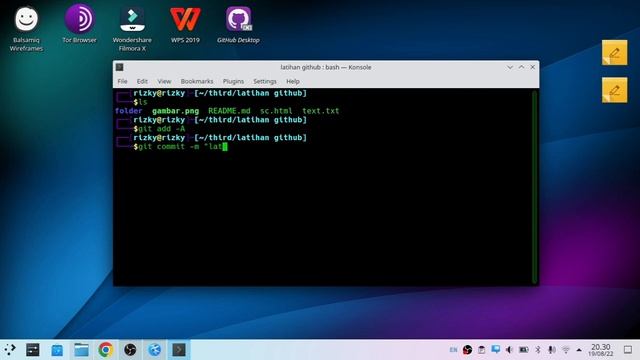Open the application launcher in taskbar
The image size is (640, 360).
(10, 350)
